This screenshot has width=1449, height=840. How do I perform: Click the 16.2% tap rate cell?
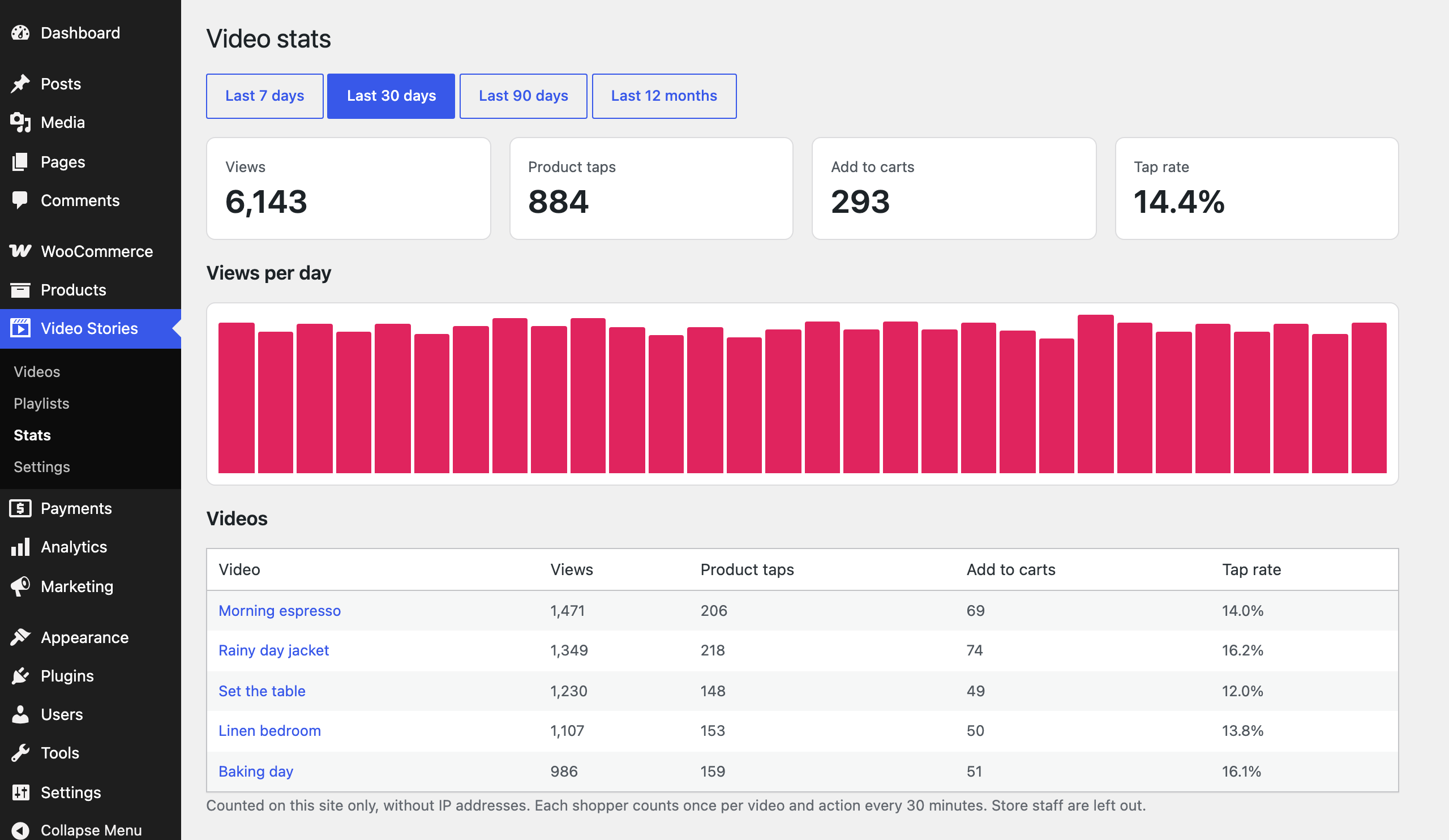pyautogui.click(x=1242, y=650)
